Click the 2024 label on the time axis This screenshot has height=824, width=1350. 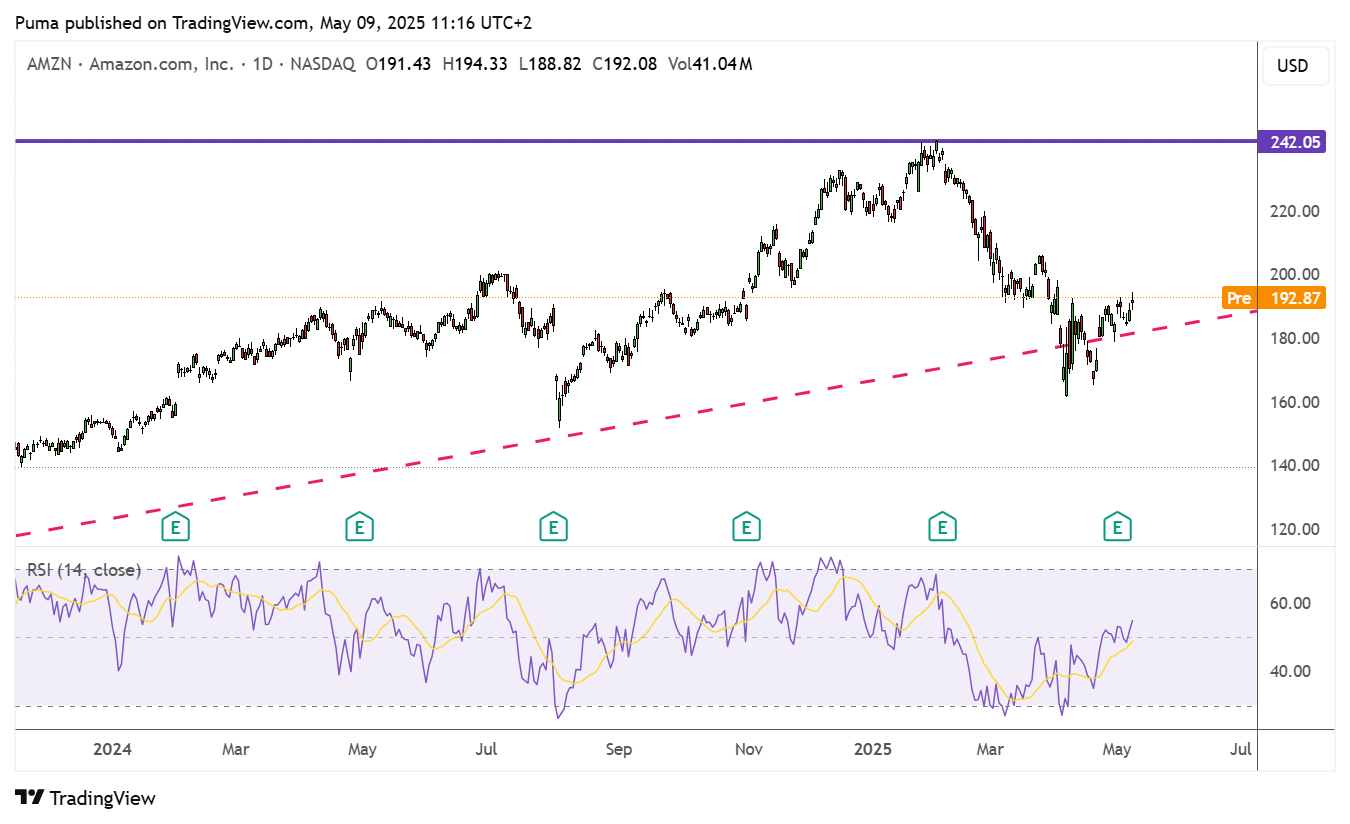112,749
